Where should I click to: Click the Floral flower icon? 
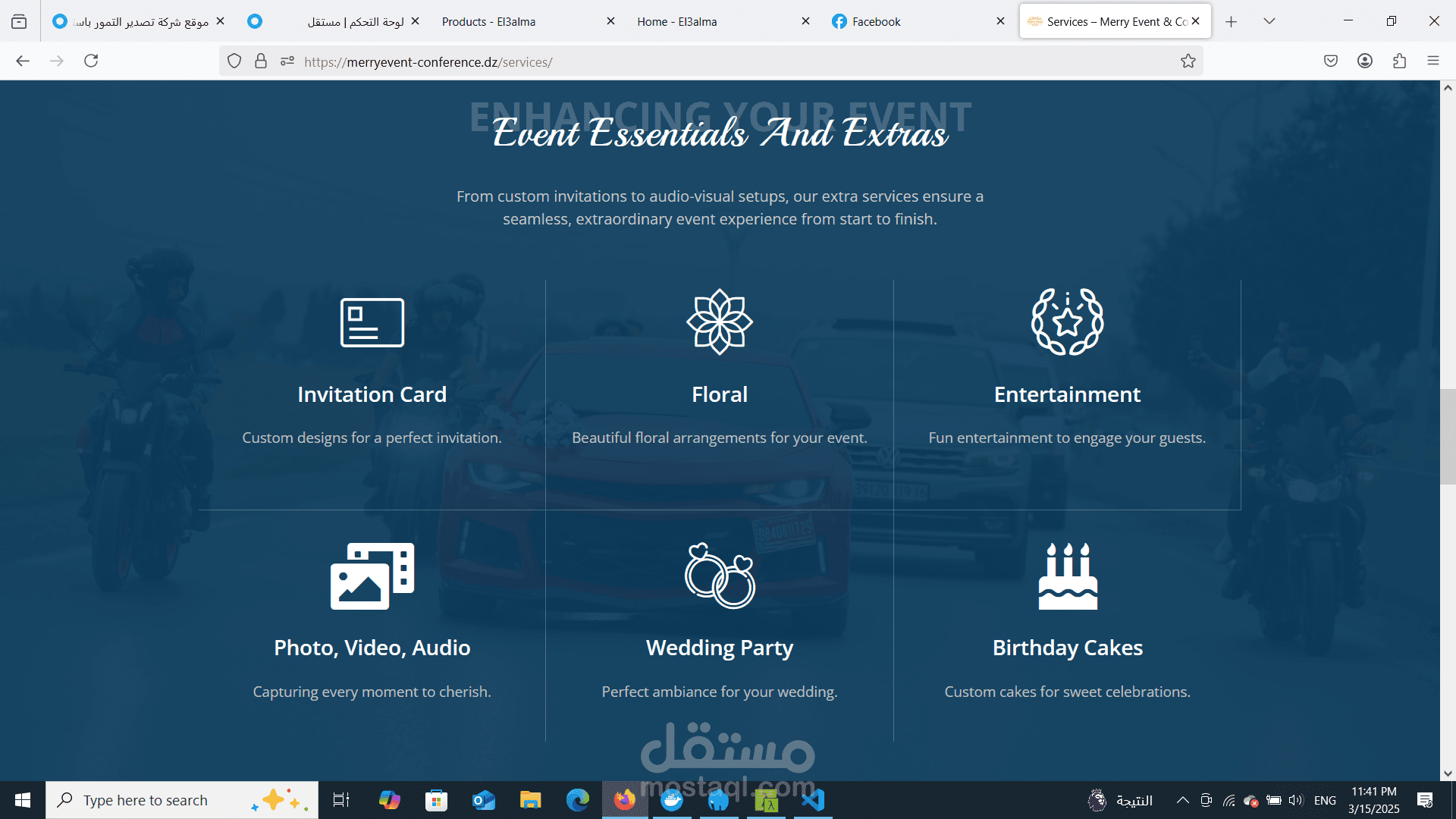[x=719, y=322]
